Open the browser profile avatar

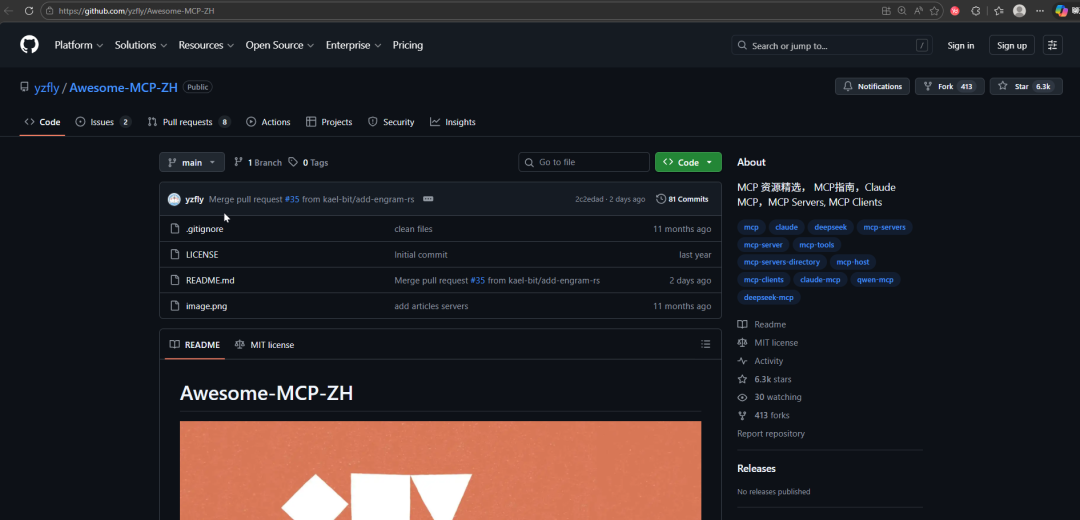click(1019, 11)
